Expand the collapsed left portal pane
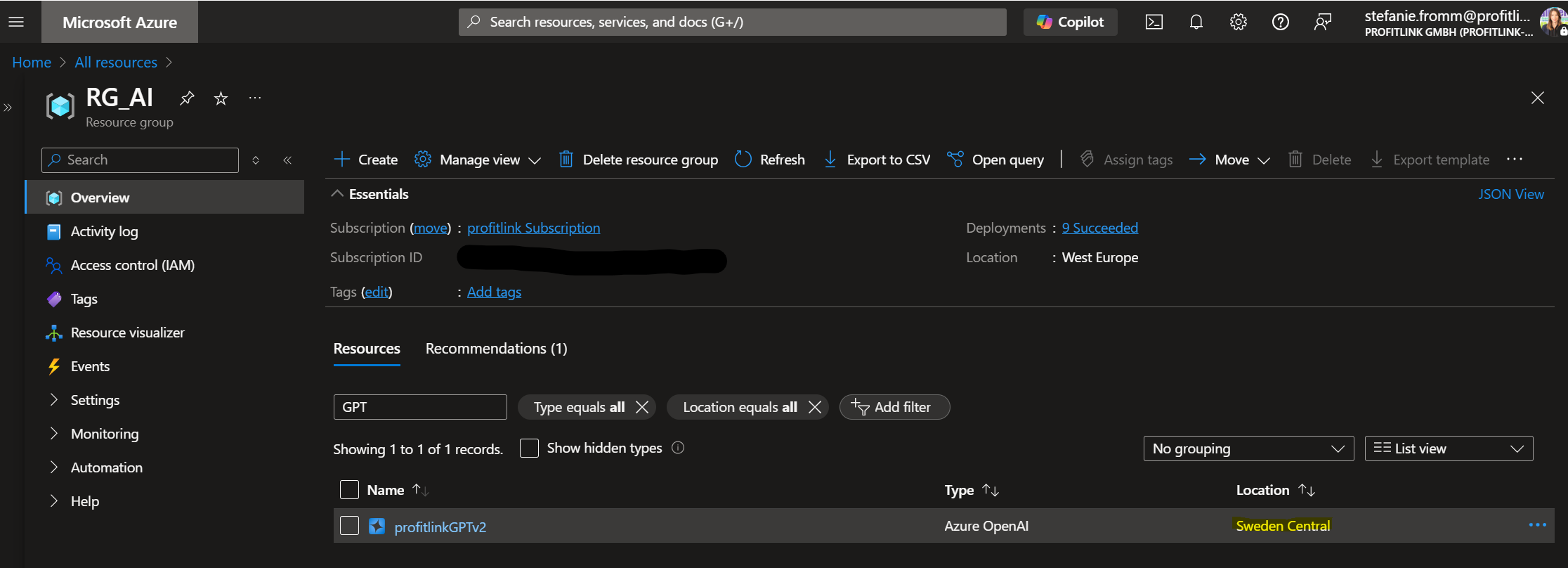 pyautogui.click(x=8, y=108)
